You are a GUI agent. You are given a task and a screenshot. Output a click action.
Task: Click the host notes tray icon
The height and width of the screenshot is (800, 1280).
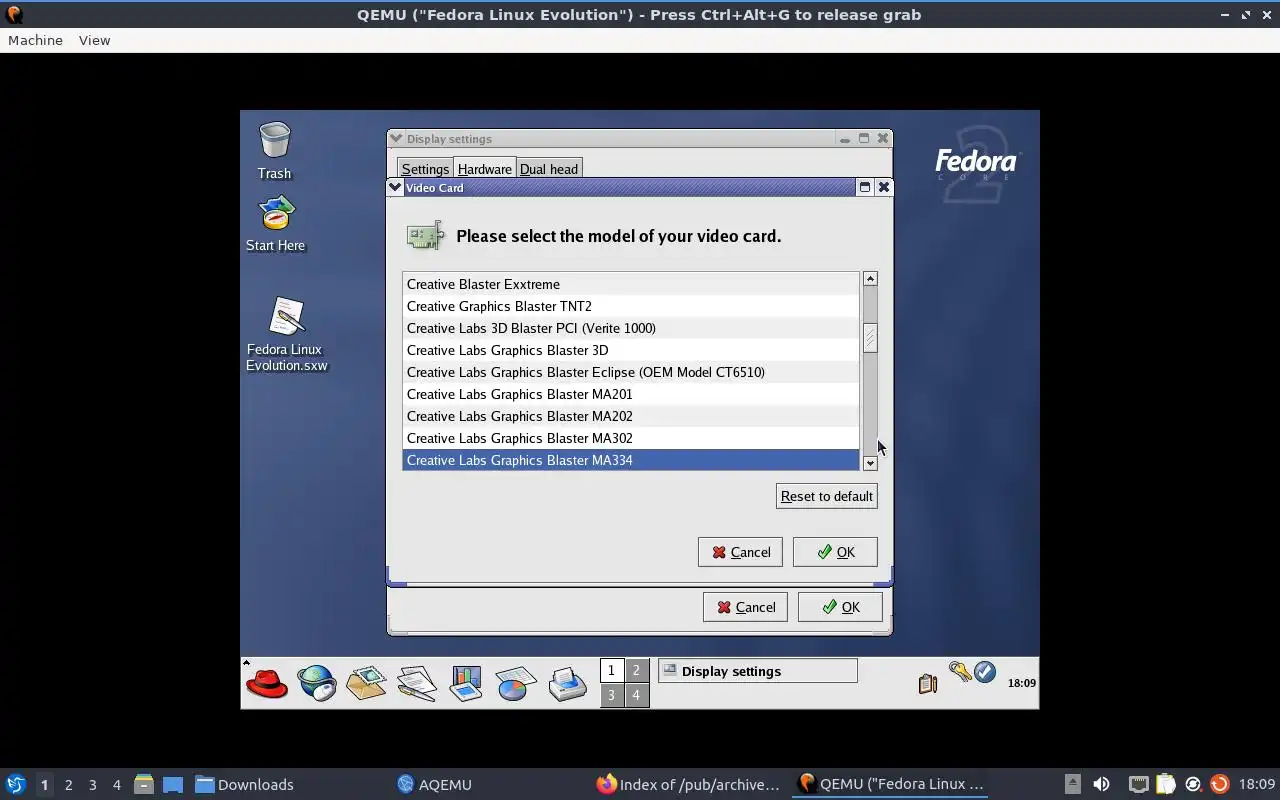(1165, 784)
